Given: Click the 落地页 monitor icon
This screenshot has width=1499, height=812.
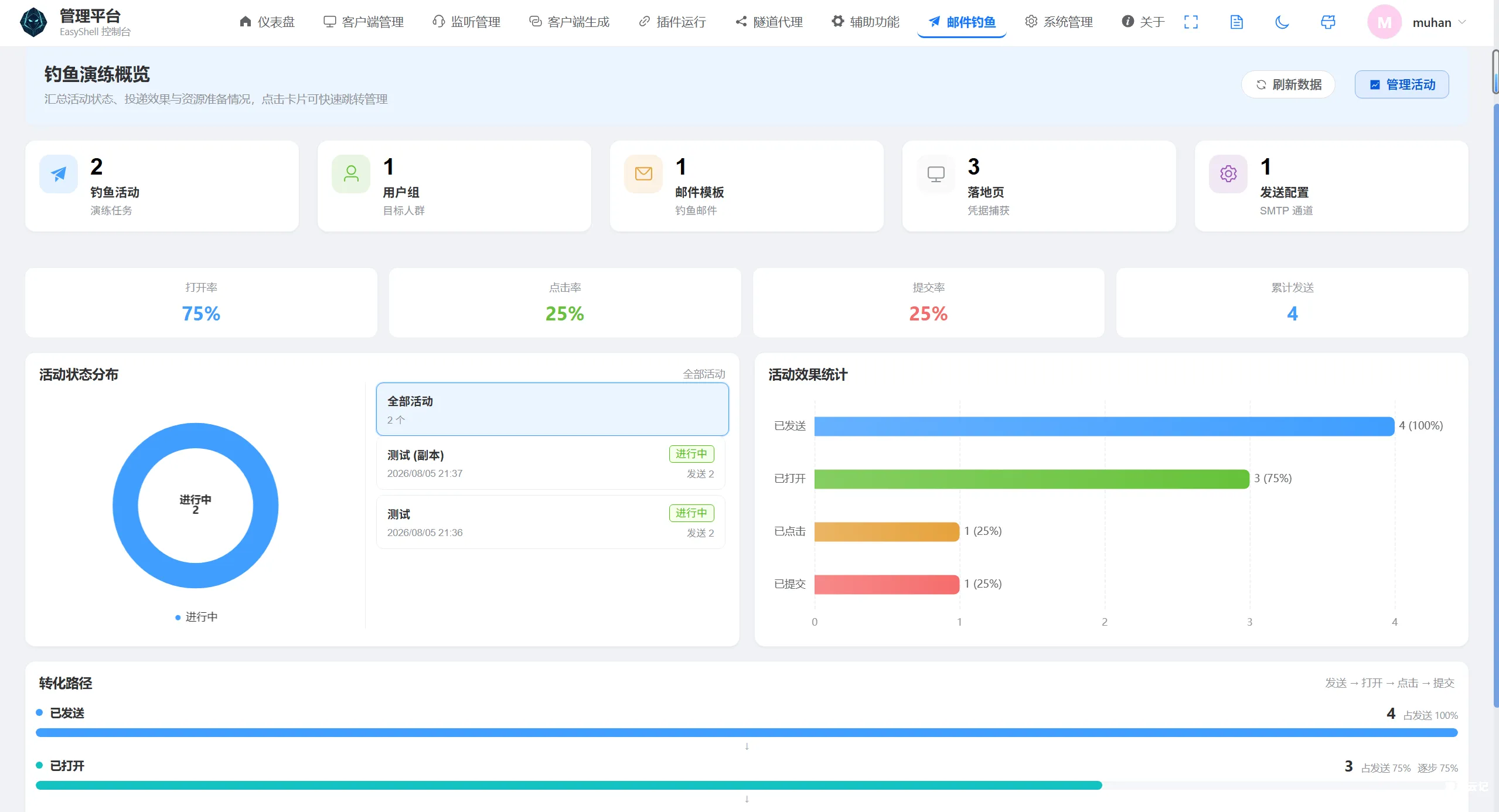Looking at the screenshot, I should [936, 174].
